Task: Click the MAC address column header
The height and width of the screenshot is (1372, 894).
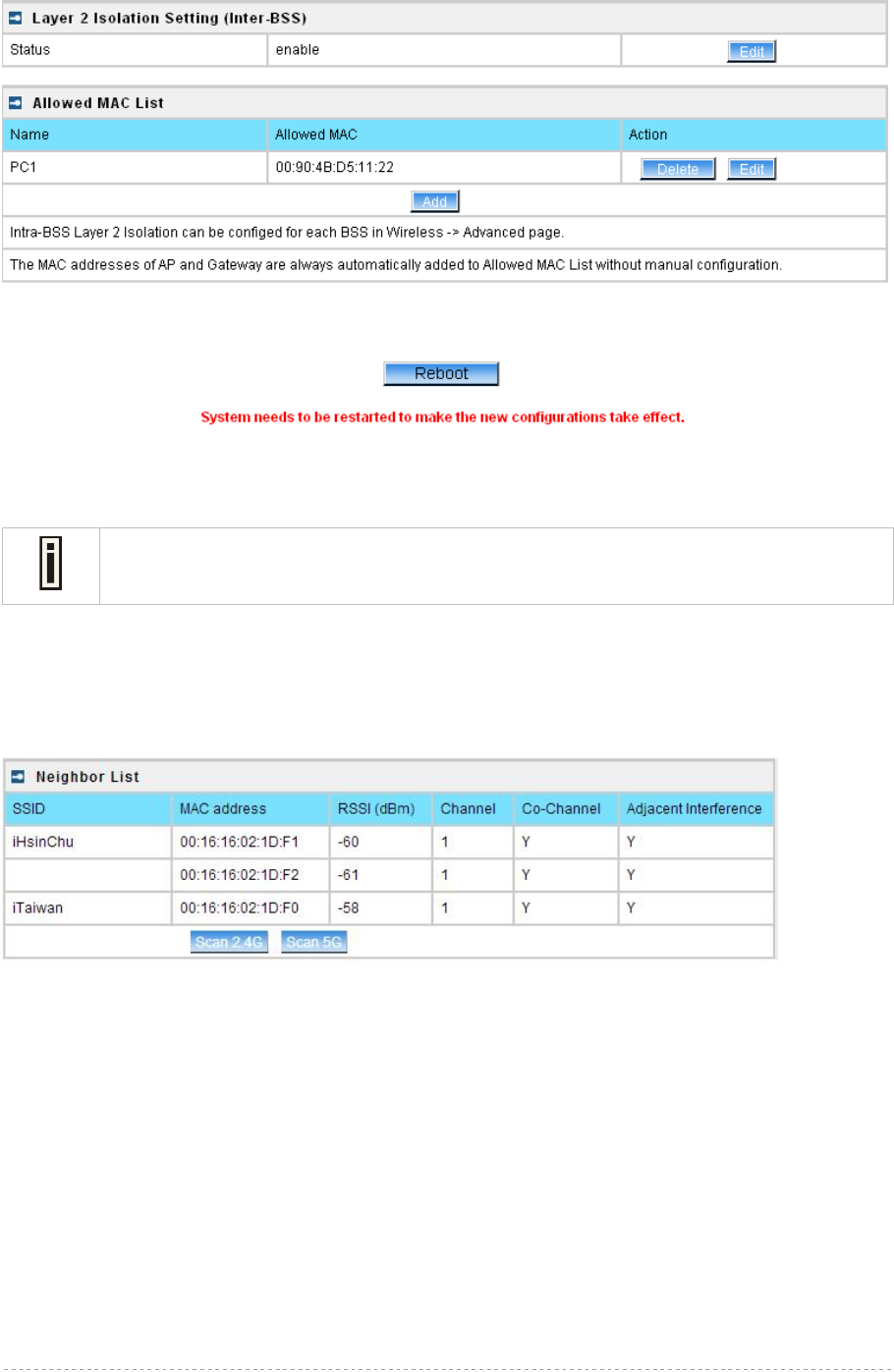Action: coord(251,809)
